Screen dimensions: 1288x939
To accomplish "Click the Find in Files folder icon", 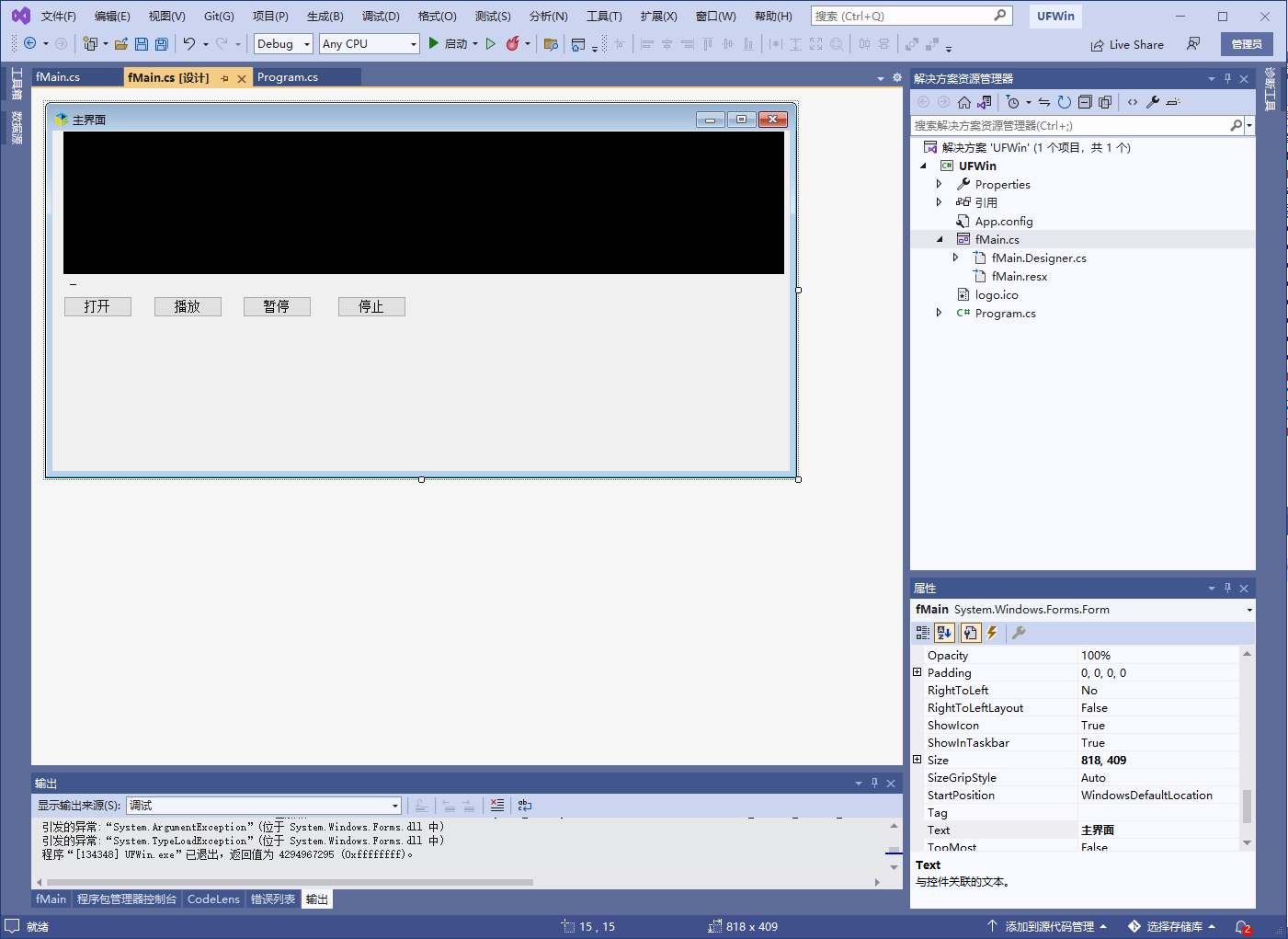I will (551, 43).
